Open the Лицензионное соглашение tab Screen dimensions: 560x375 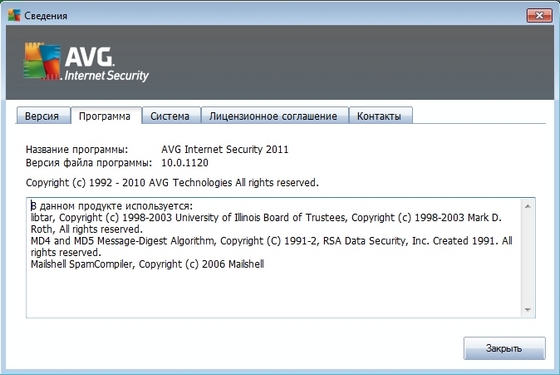pyautogui.click(x=273, y=116)
